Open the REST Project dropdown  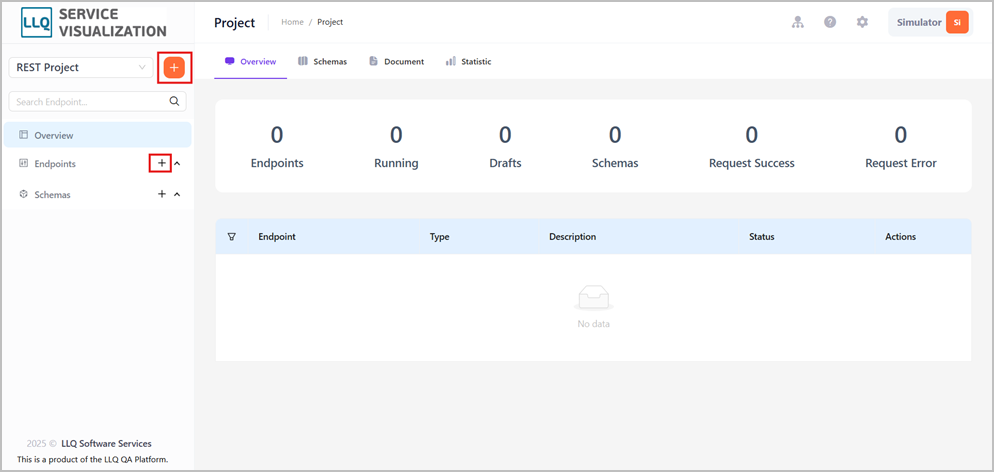(x=81, y=67)
